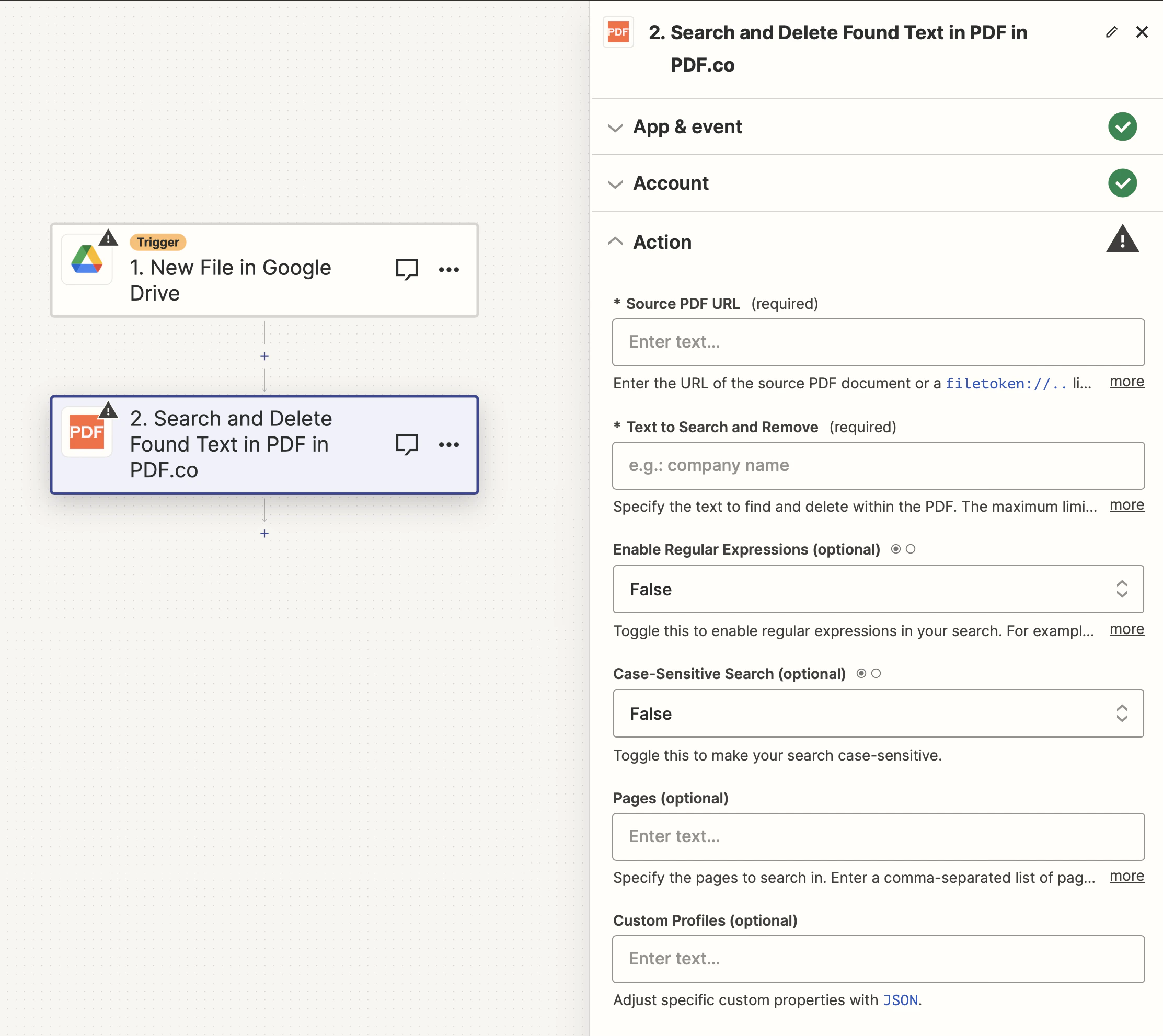Open Enable Regular Expressions dropdown
1163x1036 pixels.
[x=878, y=589]
